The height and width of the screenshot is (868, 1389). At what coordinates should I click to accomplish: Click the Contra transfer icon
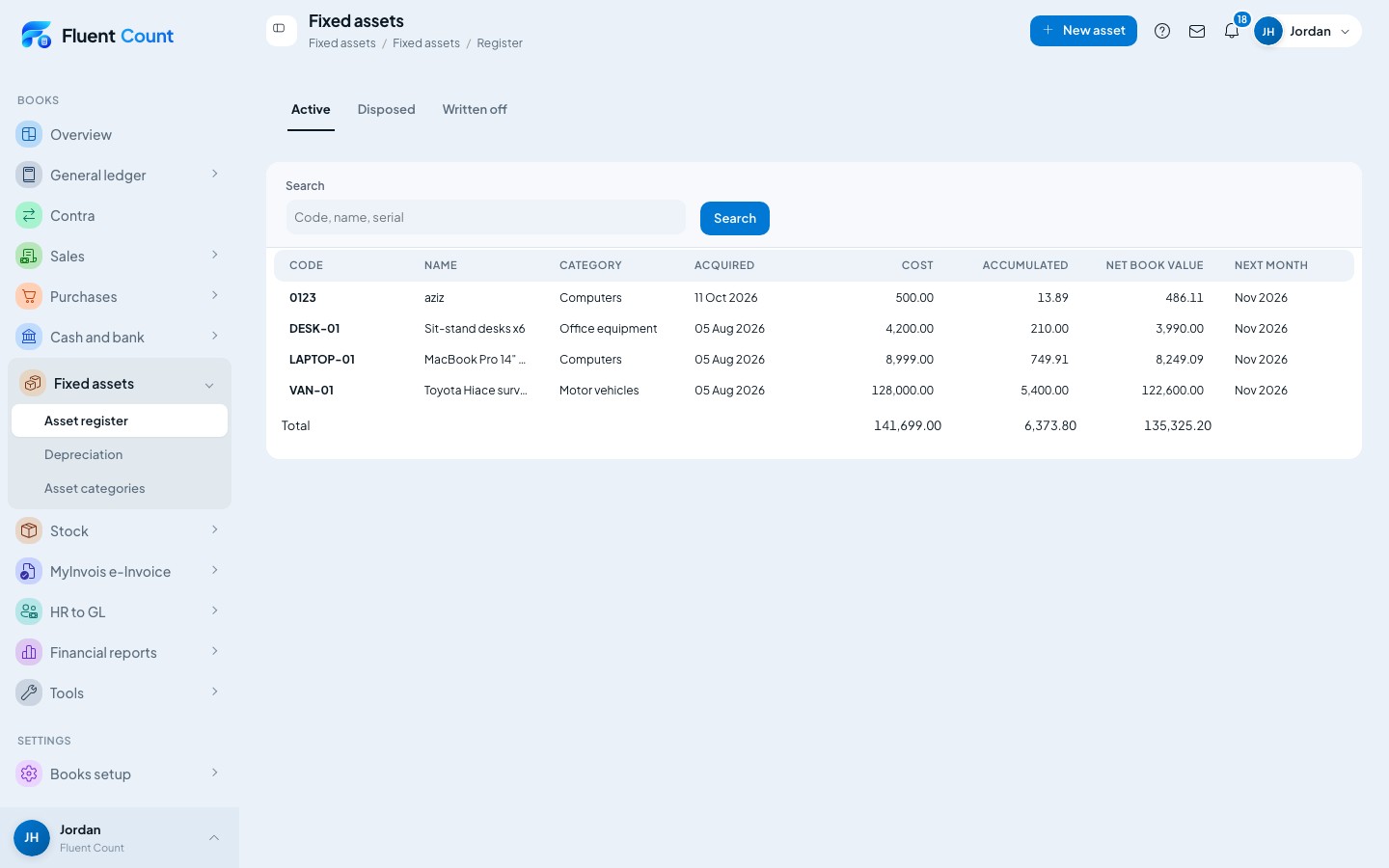(x=29, y=215)
